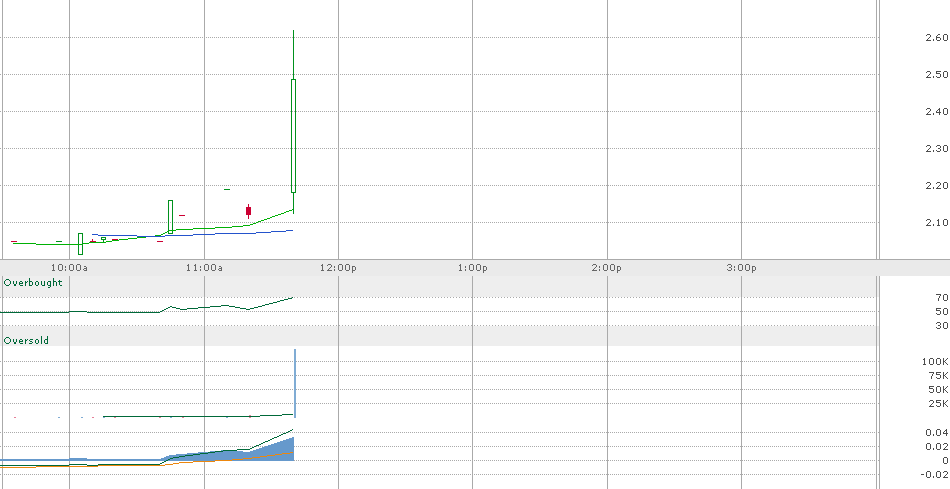Viewport: 950px width, 489px height.
Task: Click the 0.04 MACD axis label
Action: pyautogui.click(x=937, y=433)
